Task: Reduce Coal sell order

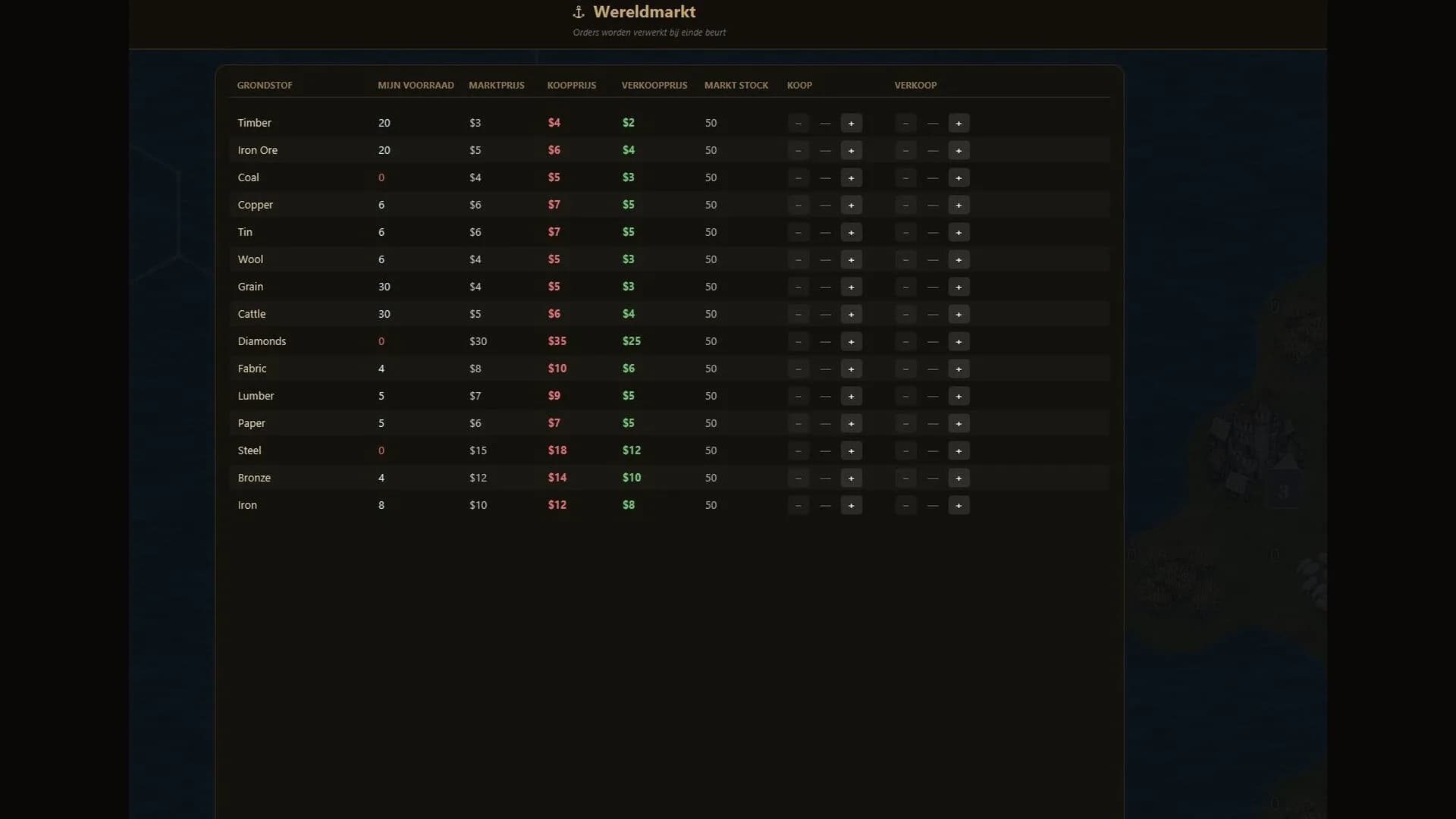Action: (905, 177)
